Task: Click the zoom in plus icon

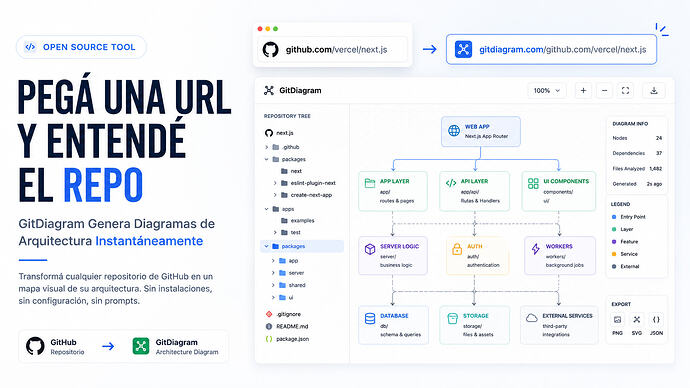Action: (x=583, y=91)
